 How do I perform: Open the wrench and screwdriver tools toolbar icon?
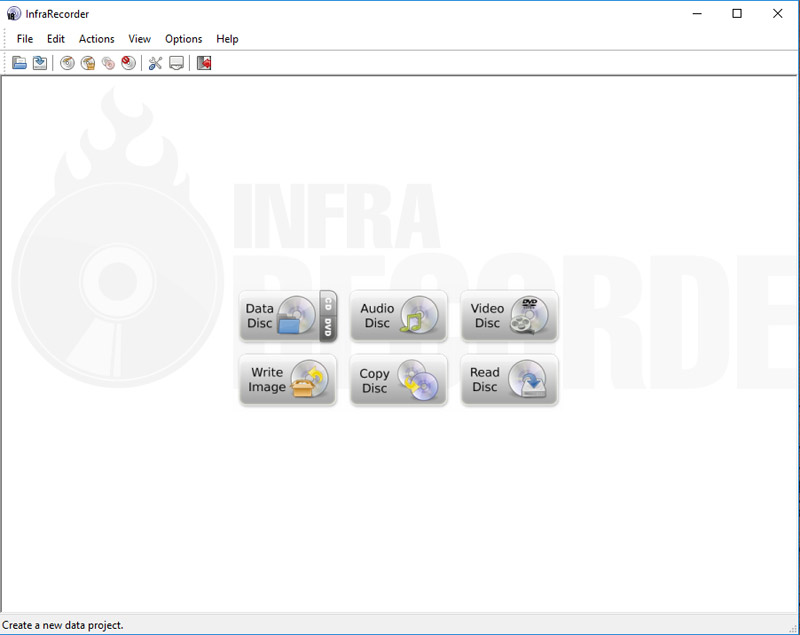[x=155, y=63]
